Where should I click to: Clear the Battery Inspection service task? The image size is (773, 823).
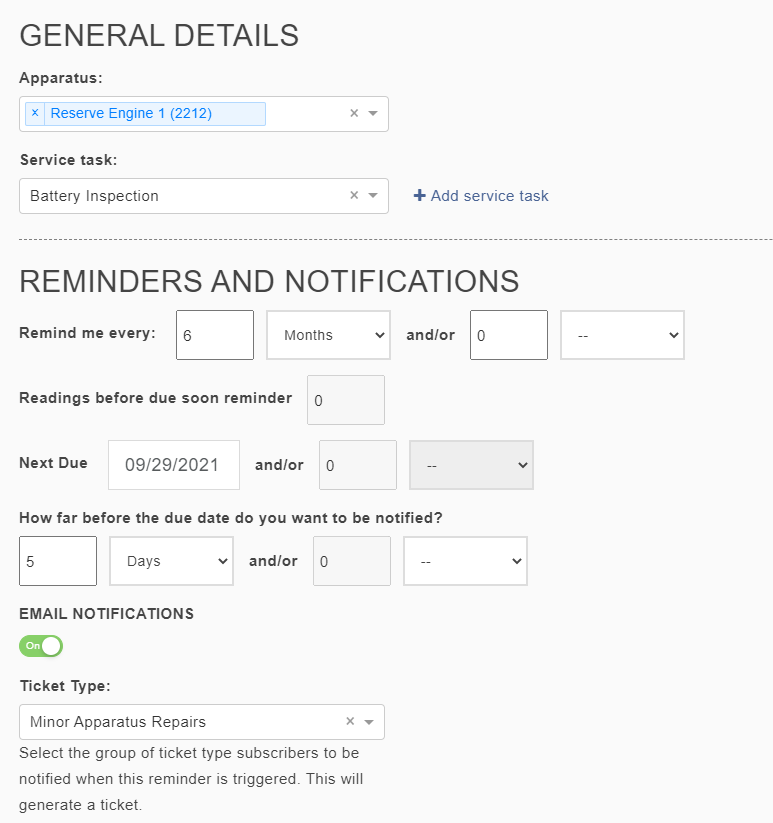353,195
